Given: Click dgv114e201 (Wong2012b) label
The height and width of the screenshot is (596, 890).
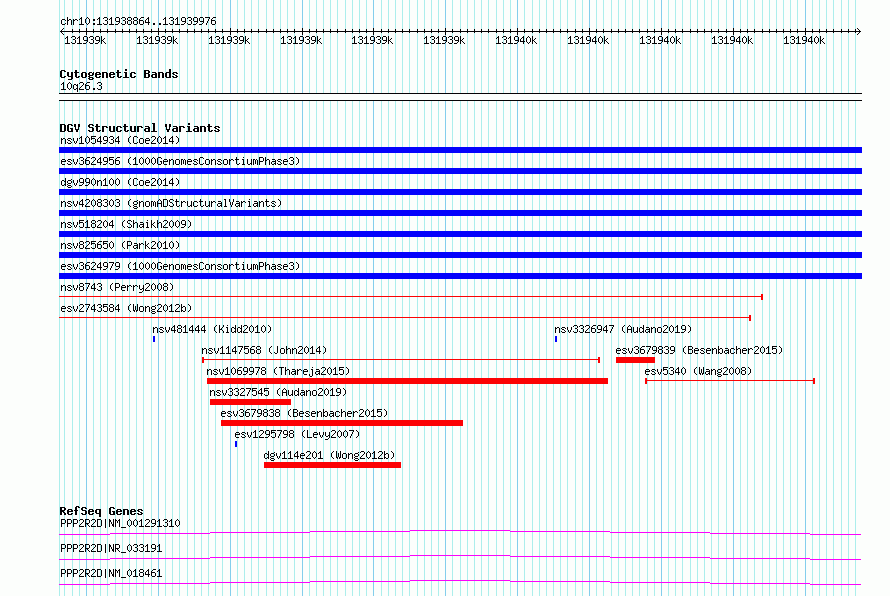Looking at the screenshot, I should click(x=329, y=455).
